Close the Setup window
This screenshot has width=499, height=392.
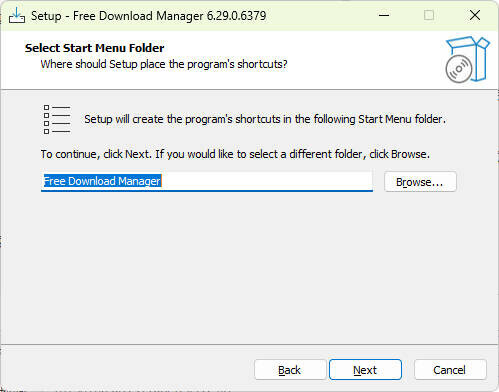coord(475,15)
